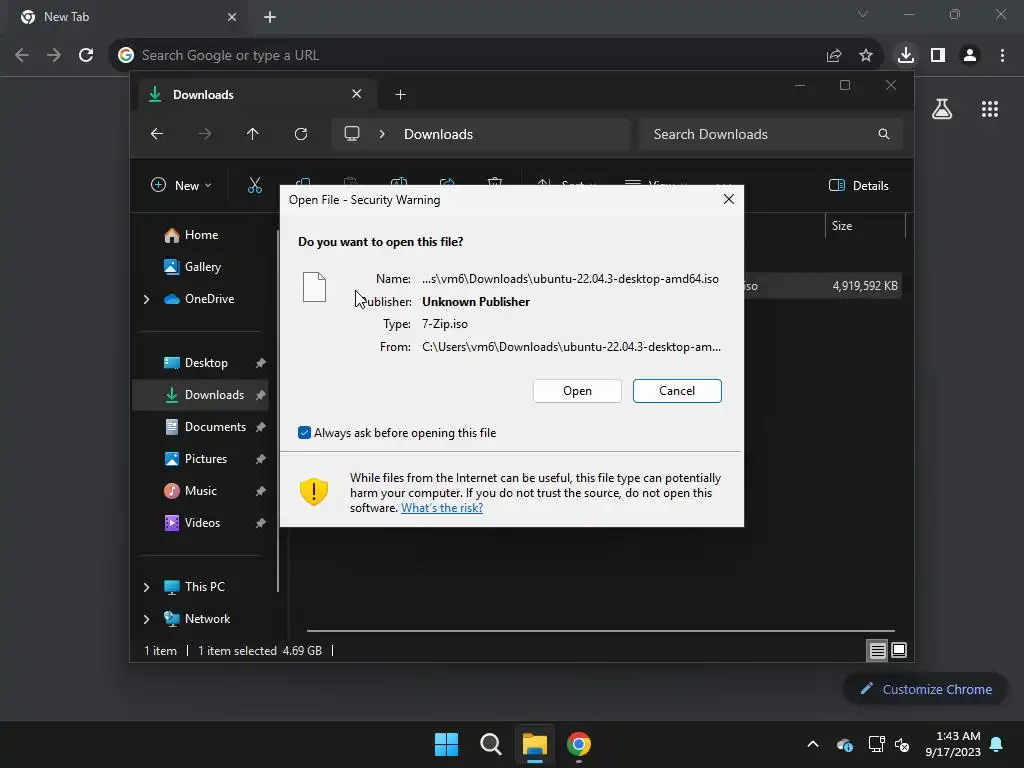Open the Chrome downloads tray icon
This screenshot has height=768, width=1024.
pos(906,55)
